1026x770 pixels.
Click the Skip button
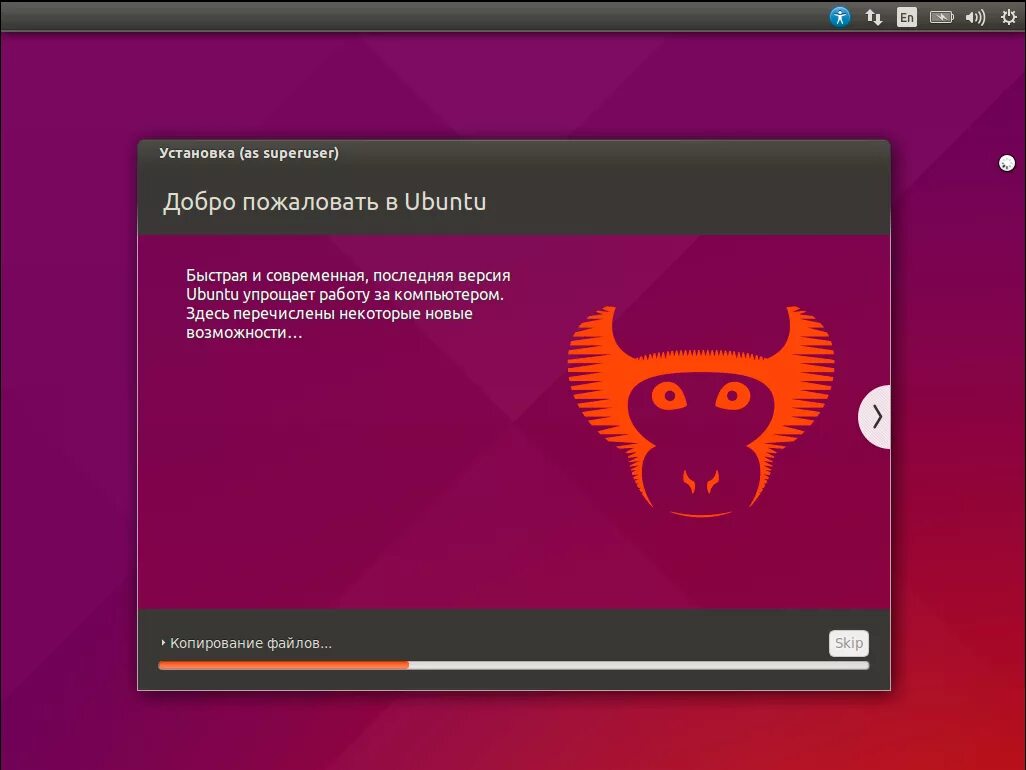tap(849, 643)
